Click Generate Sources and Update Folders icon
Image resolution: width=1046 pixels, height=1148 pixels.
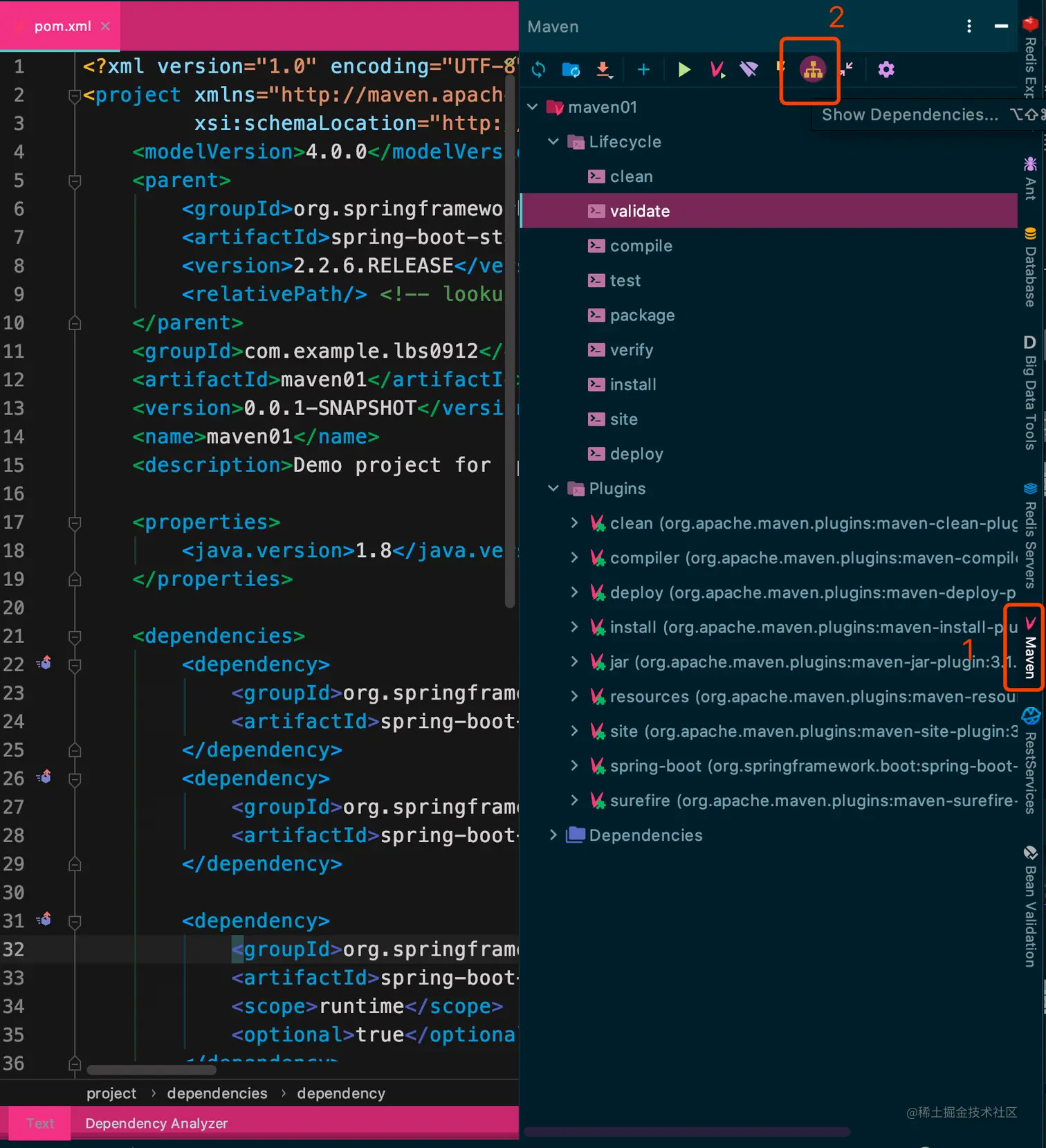click(x=571, y=69)
